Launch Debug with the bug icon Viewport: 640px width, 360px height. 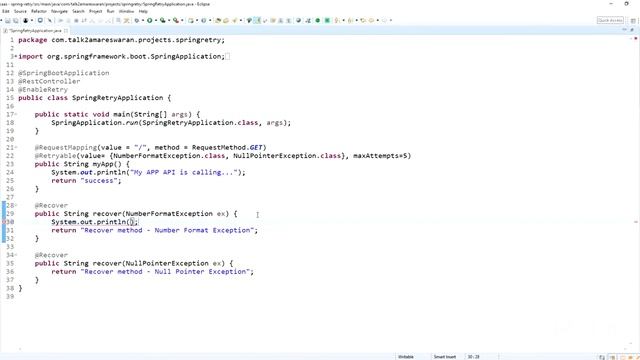tap(137, 20)
